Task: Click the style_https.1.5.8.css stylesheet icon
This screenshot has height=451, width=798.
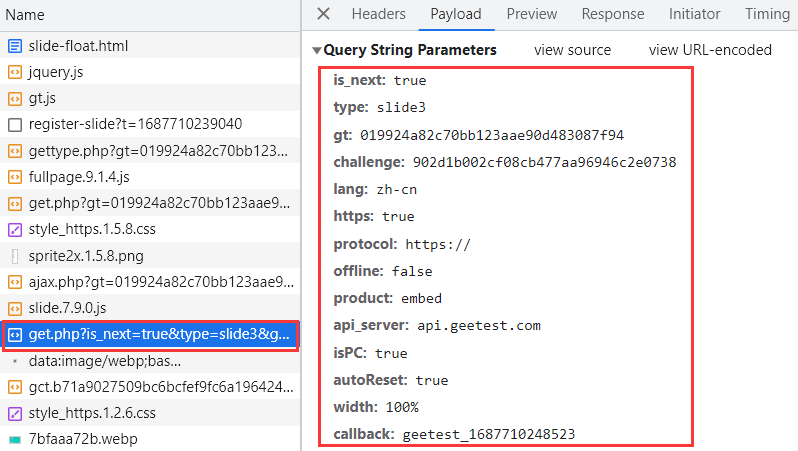Action: pyautogui.click(x=15, y=229)
